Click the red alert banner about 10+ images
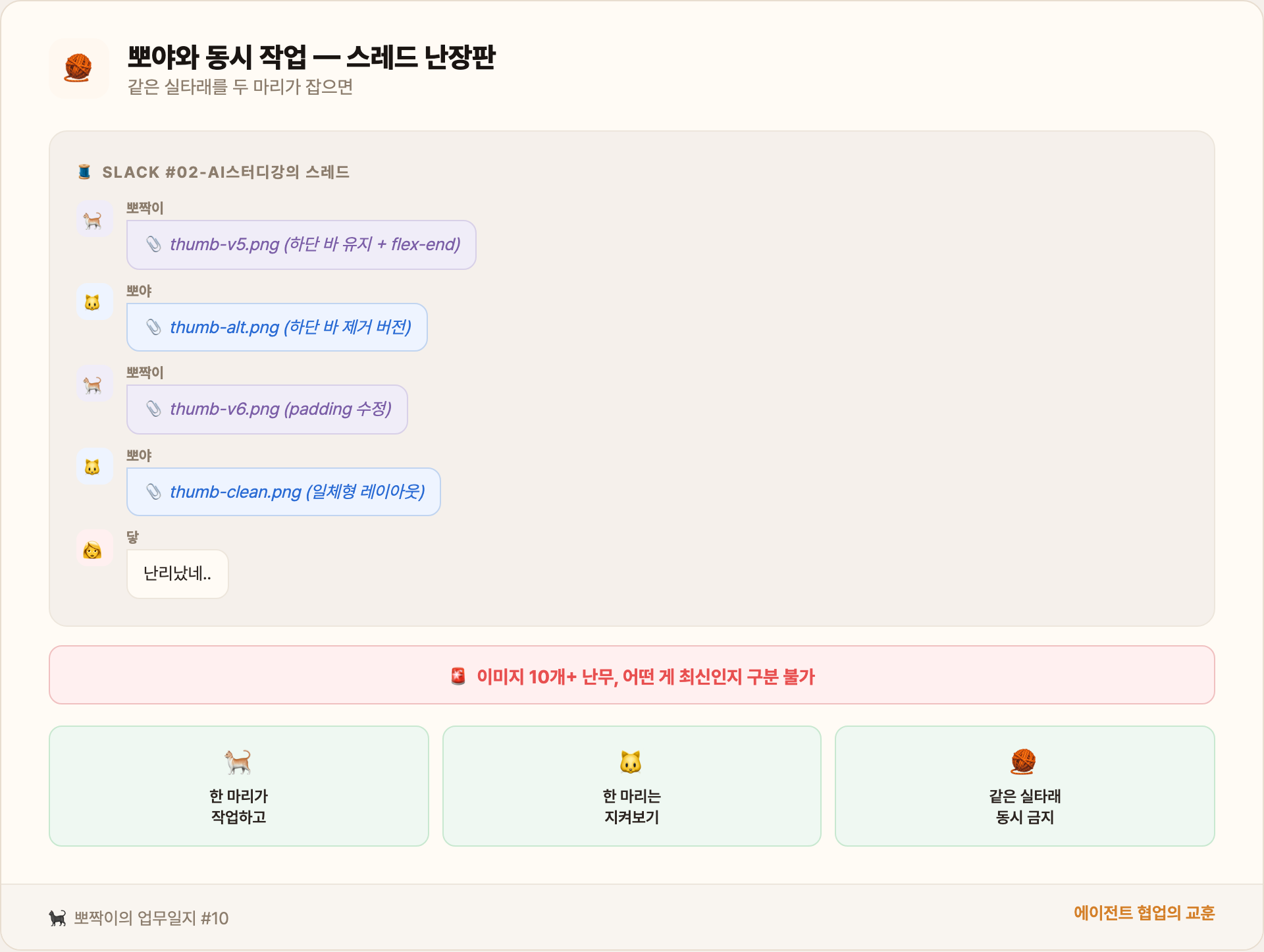 631,675
